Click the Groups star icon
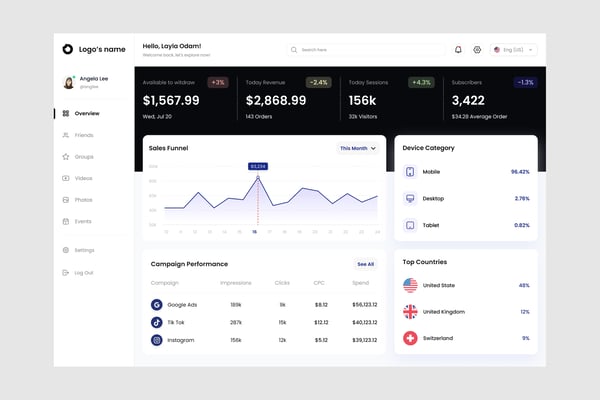The image size is (600, 400). [66, 157]
